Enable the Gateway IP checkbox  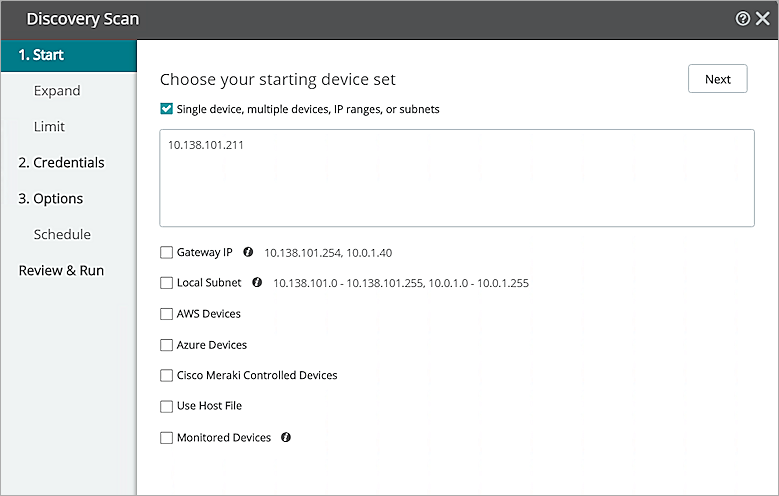pos(166,253)
